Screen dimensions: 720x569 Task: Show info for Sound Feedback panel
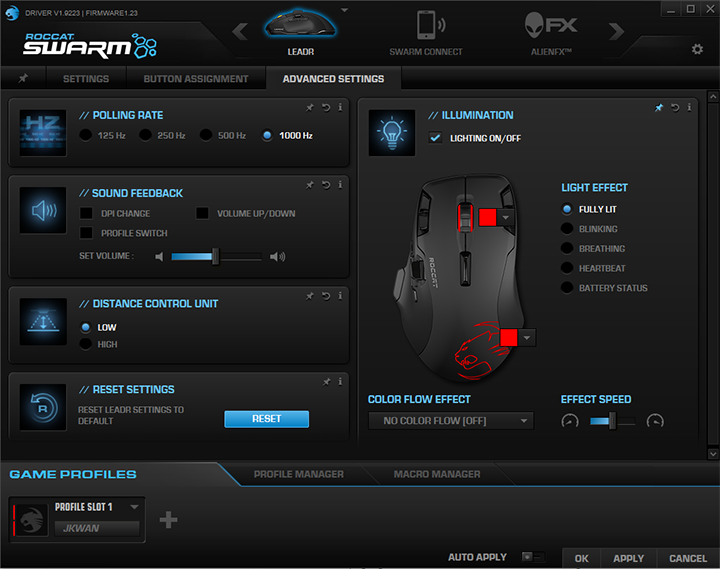click(340, 185)
